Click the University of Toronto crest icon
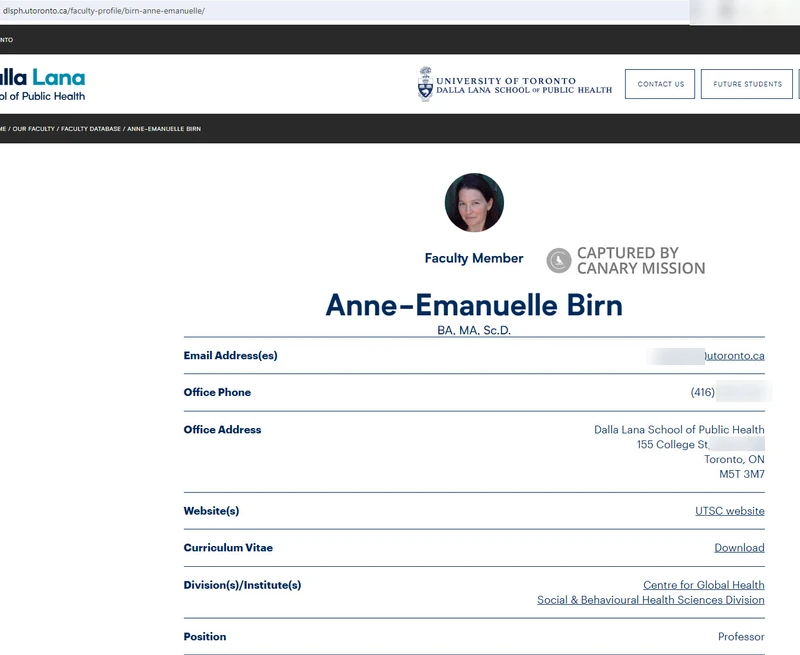 [424, 84]
